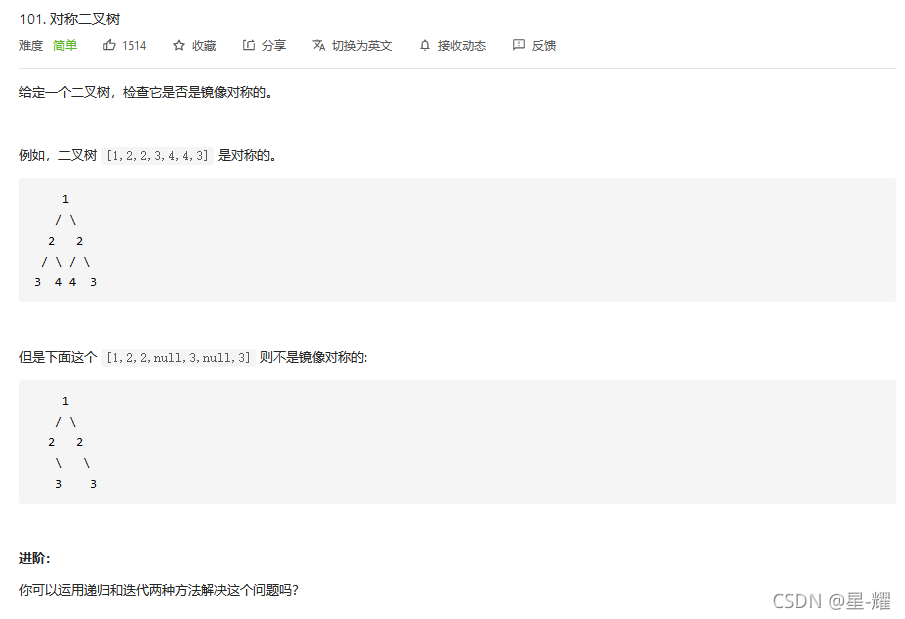Image resolution: width=905 pixels, height=619 pixels.
Task: Click the star icon beside 收藏
Action: coord(179,44)
